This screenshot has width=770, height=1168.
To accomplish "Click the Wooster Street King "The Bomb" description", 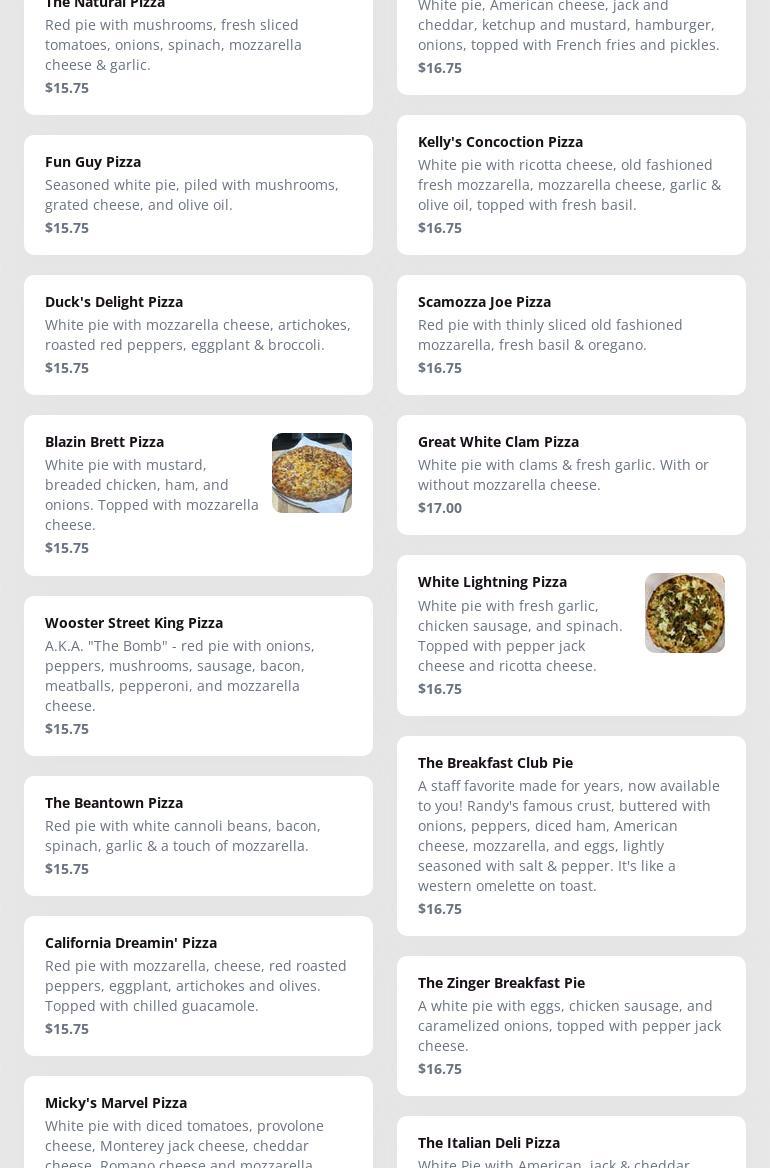I will click(x=180, y=676).
